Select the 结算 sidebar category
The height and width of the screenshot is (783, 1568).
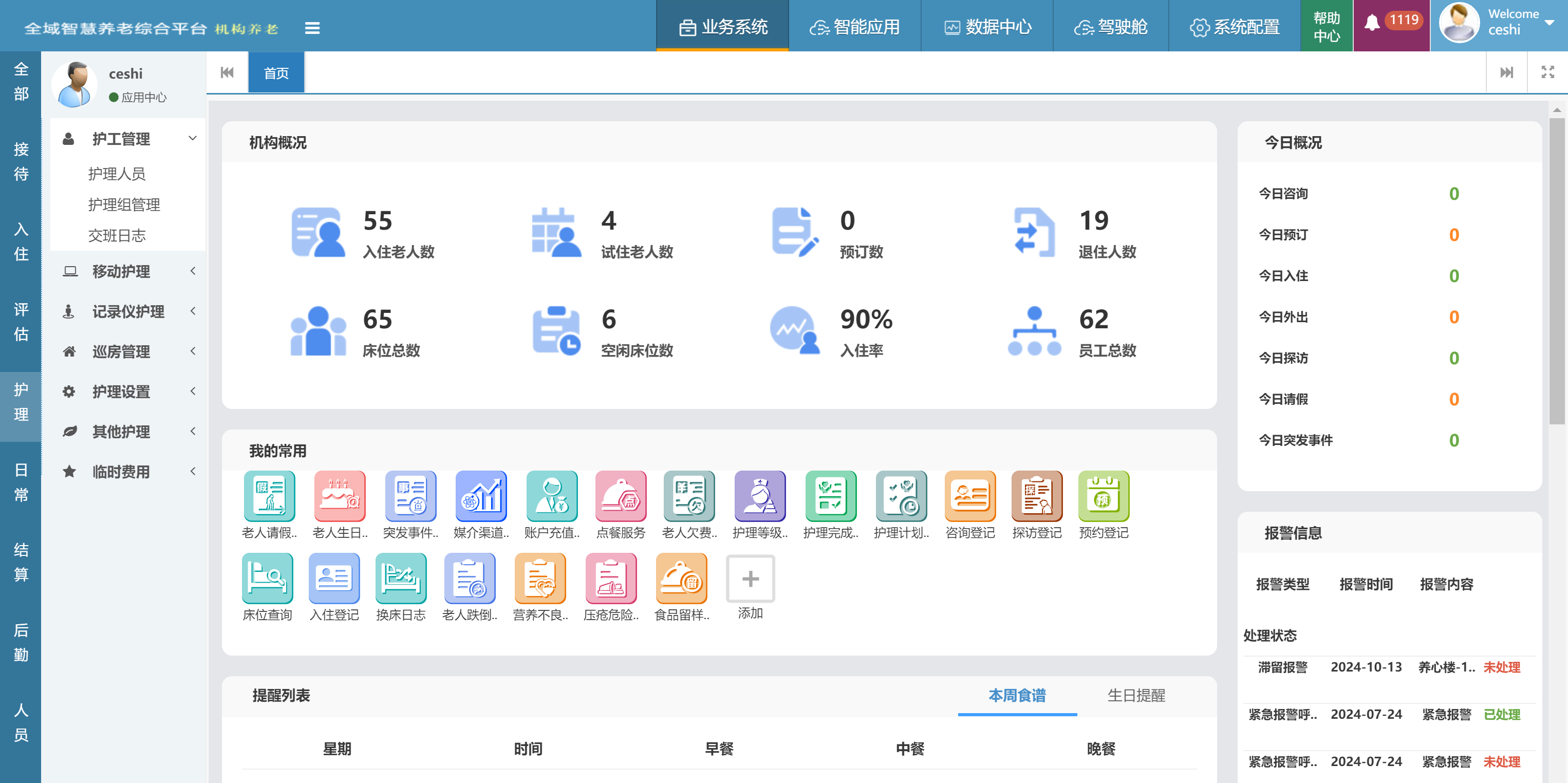pos(21,563)
